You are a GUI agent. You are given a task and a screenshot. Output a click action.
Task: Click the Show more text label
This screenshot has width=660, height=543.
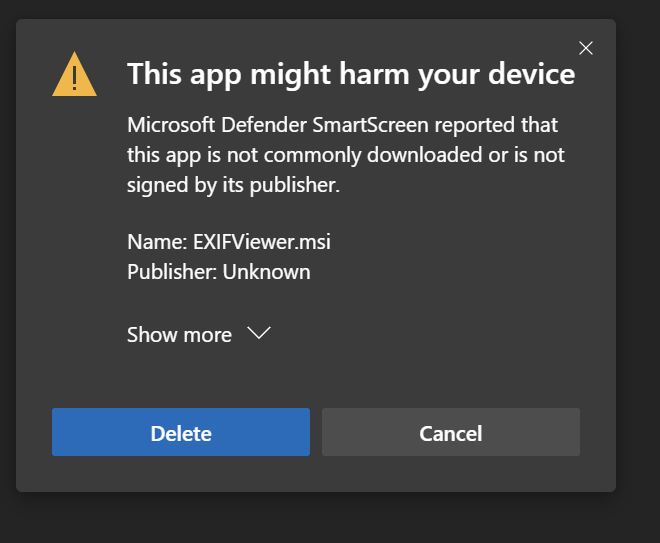click(x=179, y=335)
